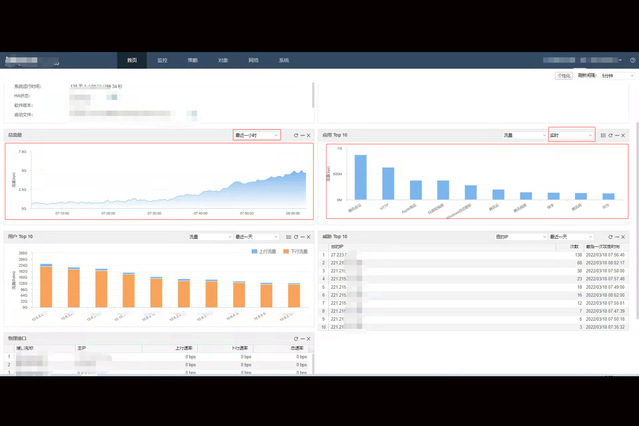Screen dimensions: 639x426
Task: Refresh the 物理接口 panel
Action: point(295,339)
